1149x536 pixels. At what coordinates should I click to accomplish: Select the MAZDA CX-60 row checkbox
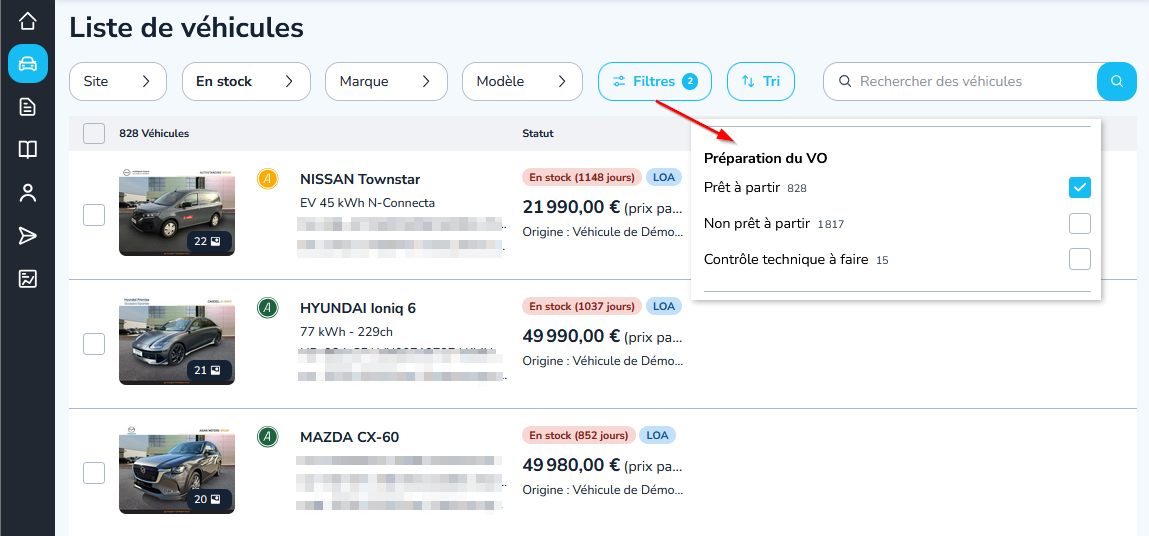tap(94, 473)
